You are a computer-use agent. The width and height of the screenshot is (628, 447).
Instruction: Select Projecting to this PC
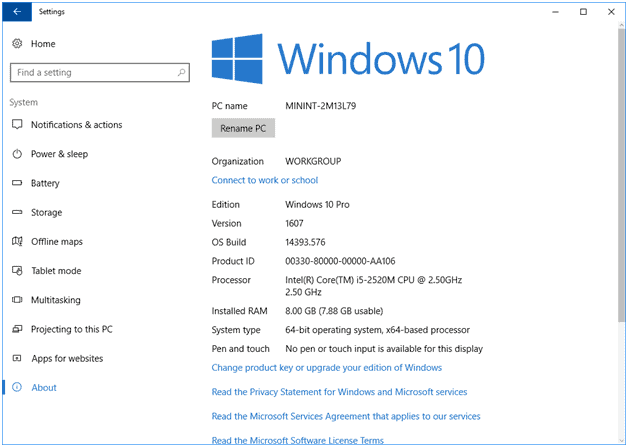point(72,329)
